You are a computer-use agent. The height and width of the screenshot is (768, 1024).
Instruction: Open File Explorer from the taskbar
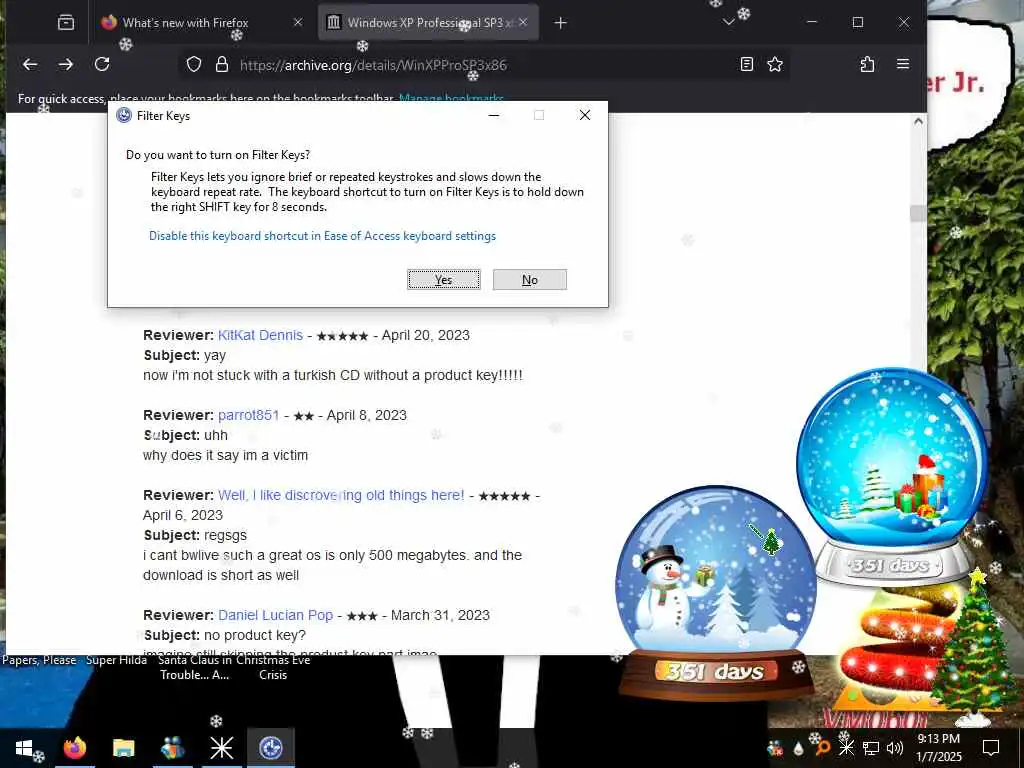(123, 748)
